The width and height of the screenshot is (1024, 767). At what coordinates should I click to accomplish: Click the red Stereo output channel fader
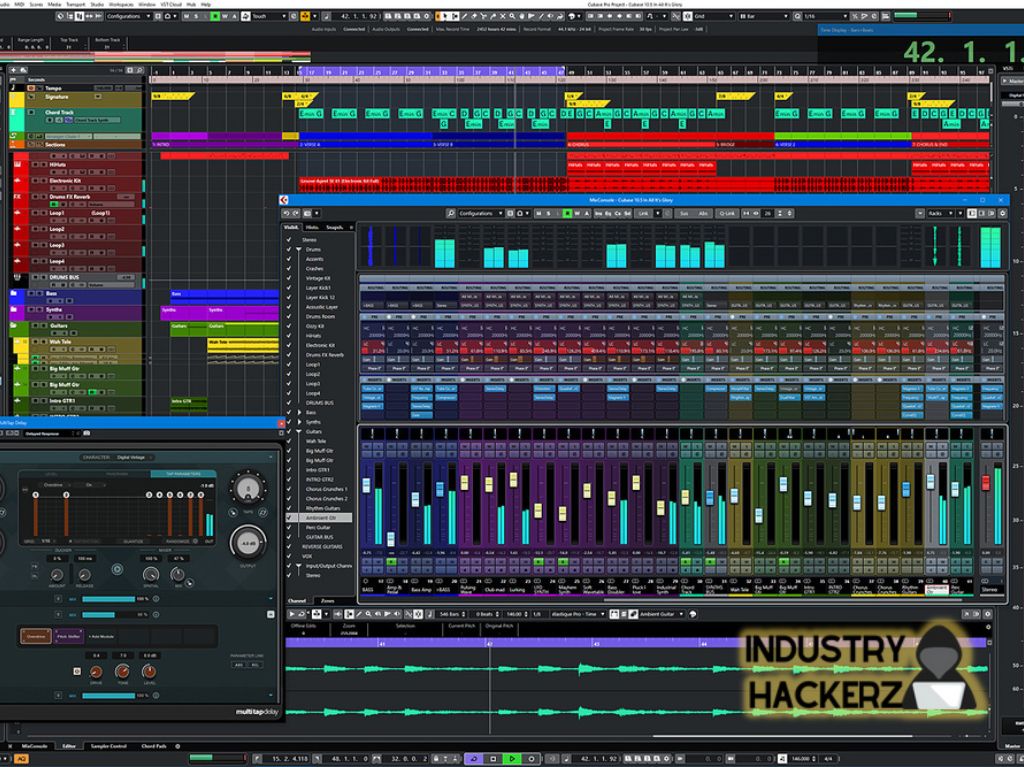tap(986, 483)
